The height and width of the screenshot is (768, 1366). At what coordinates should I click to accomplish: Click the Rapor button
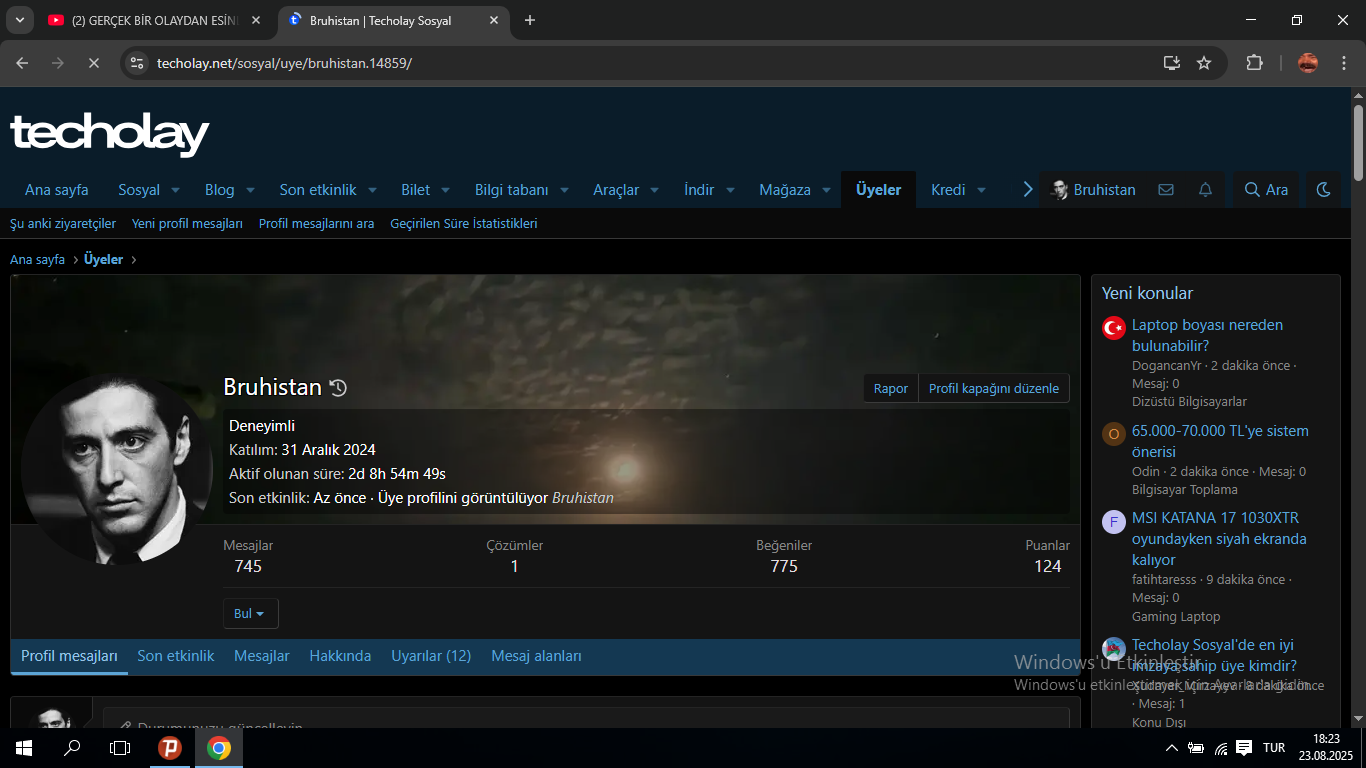[891, 388]
